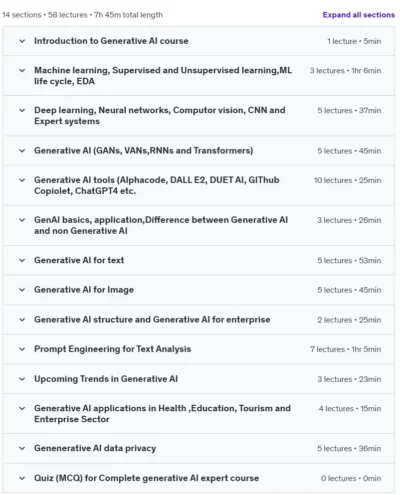This screenshot has height=495, width=400.
Task: Open chevron next to GenAI basics, application
Action: 22,220
